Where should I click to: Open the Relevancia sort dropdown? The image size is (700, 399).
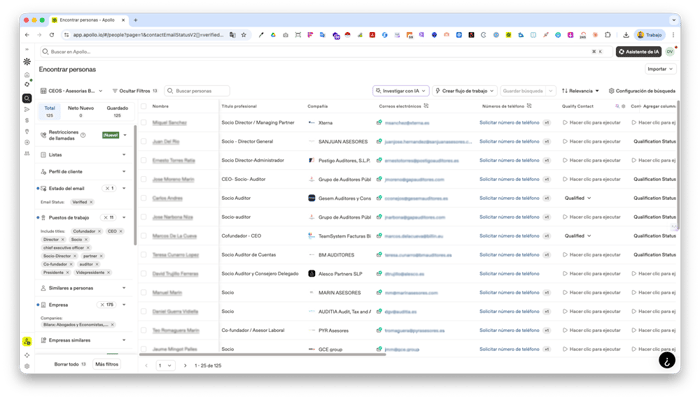(x=580, y=91)
